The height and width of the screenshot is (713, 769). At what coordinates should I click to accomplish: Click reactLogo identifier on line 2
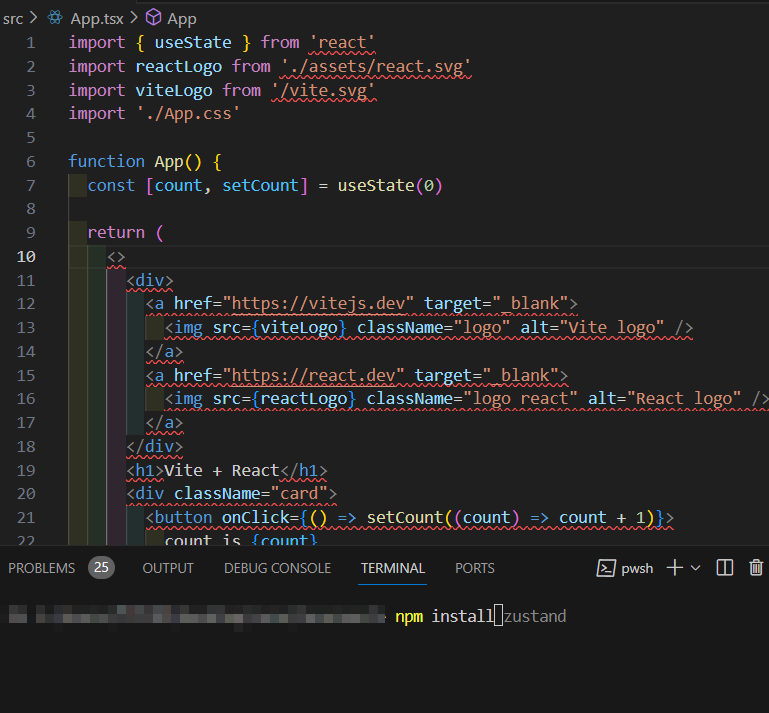pos(179,67)
